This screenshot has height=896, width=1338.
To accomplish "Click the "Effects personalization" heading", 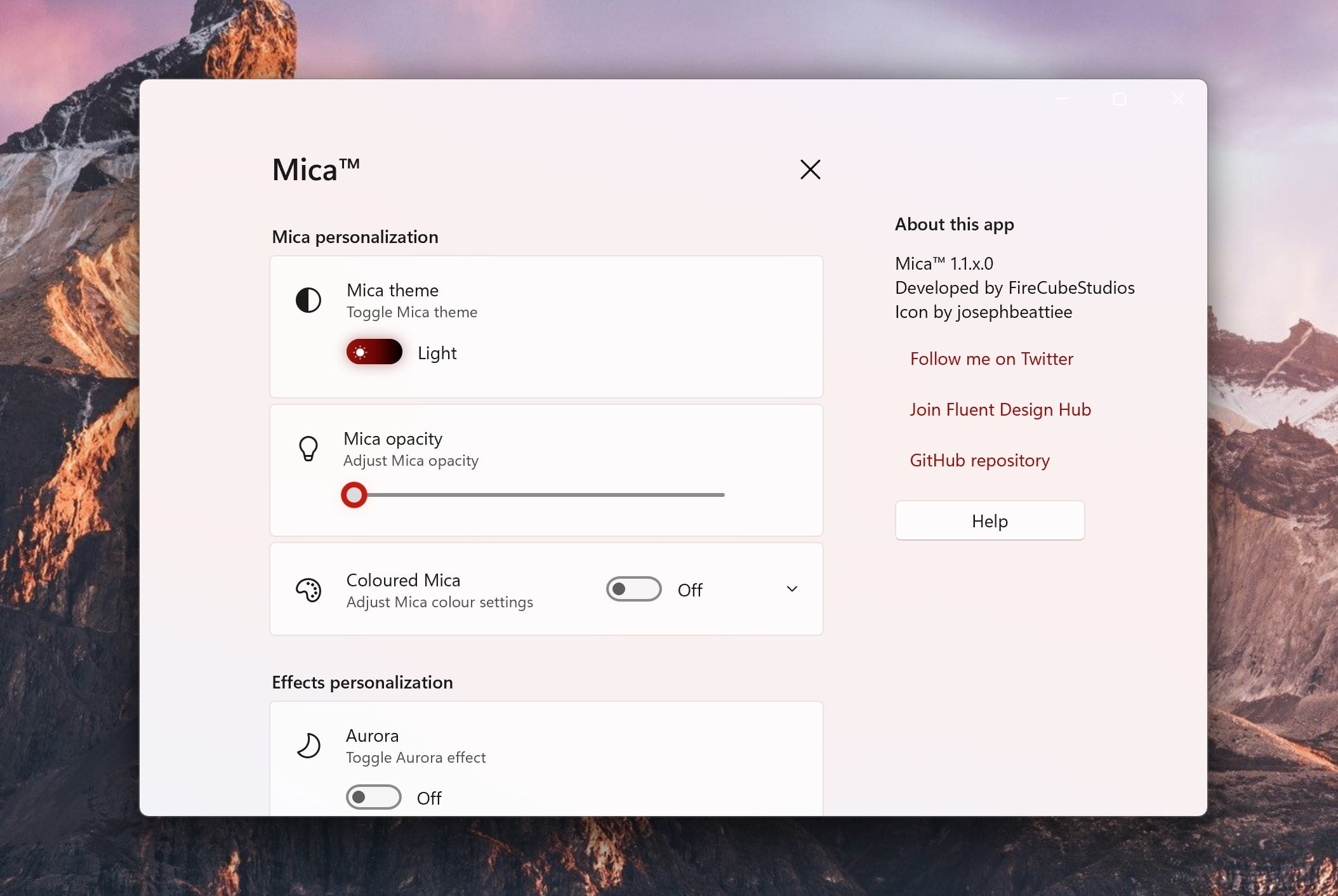I will tap(362, 682).
